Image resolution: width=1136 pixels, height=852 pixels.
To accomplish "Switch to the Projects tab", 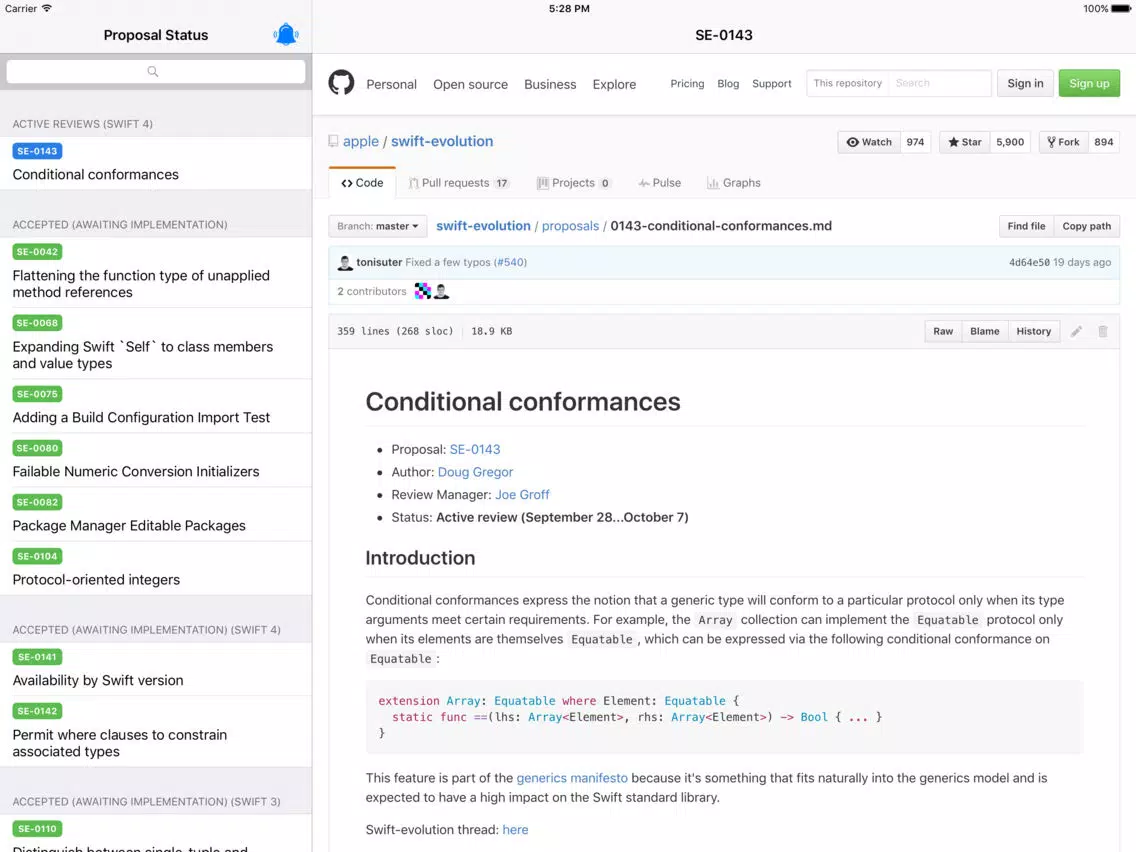I will point(574,183).
